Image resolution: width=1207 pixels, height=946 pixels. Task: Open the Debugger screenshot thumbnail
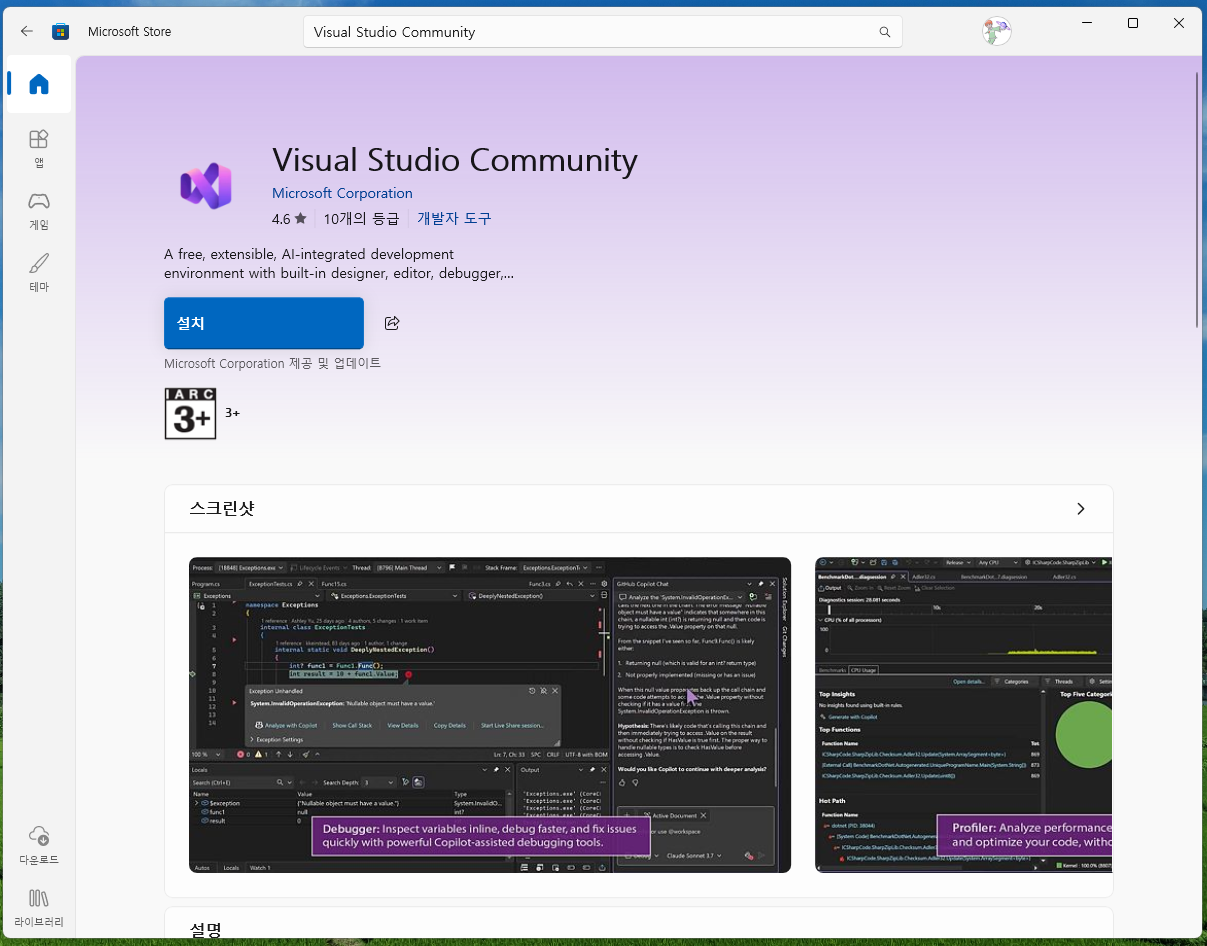(490, 715)
